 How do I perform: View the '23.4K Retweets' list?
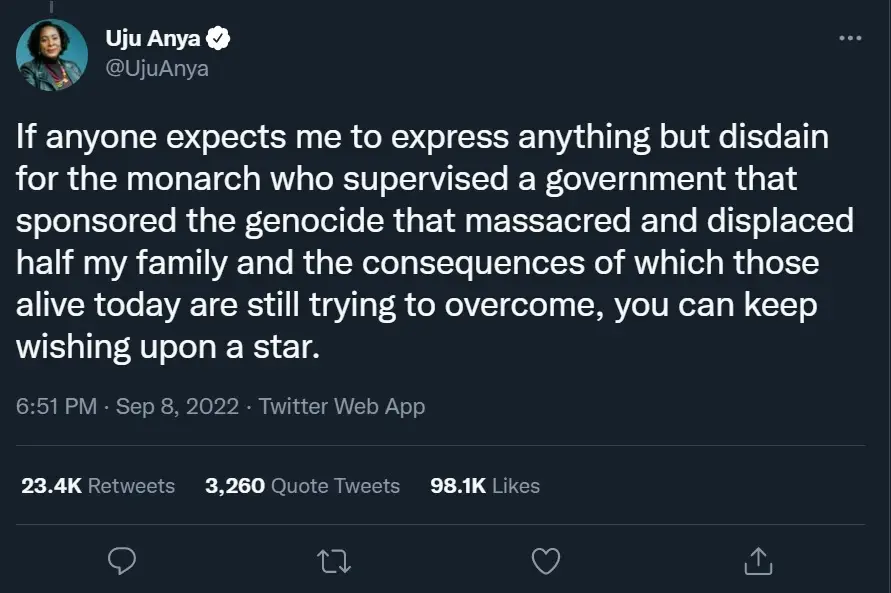pyautogui.click(x=97, y=486)
